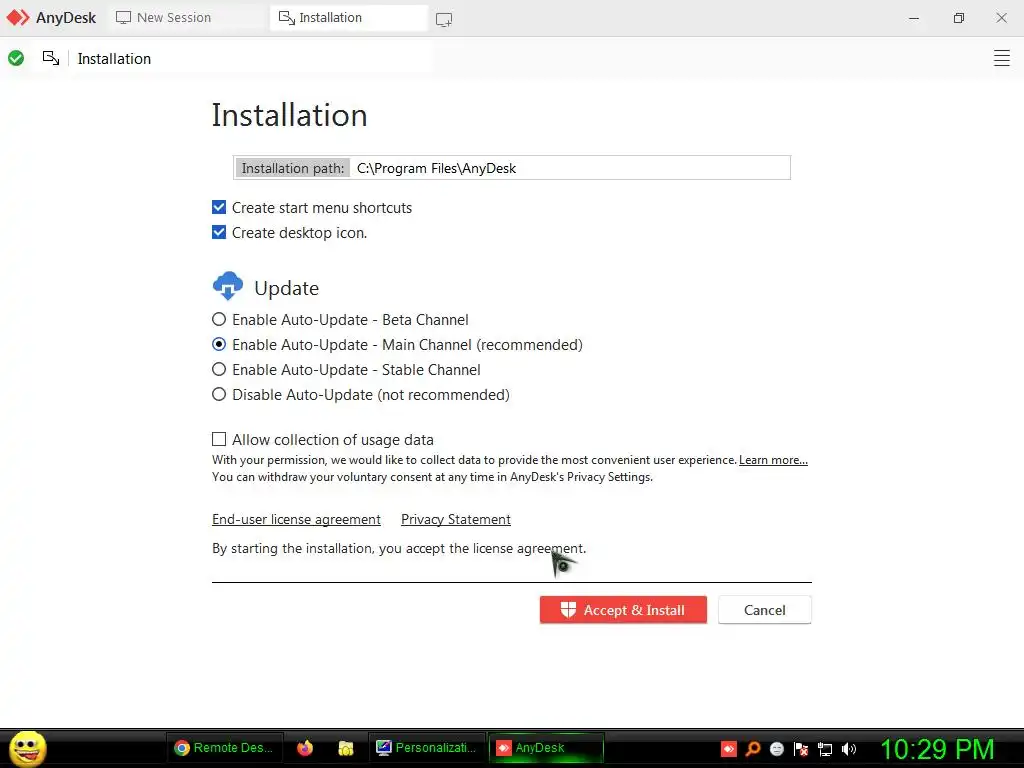Switch to Remote Desktop Chrome taskbar window
The image size is (1024, 768).
pyautogui.click(x=225, y=748)
